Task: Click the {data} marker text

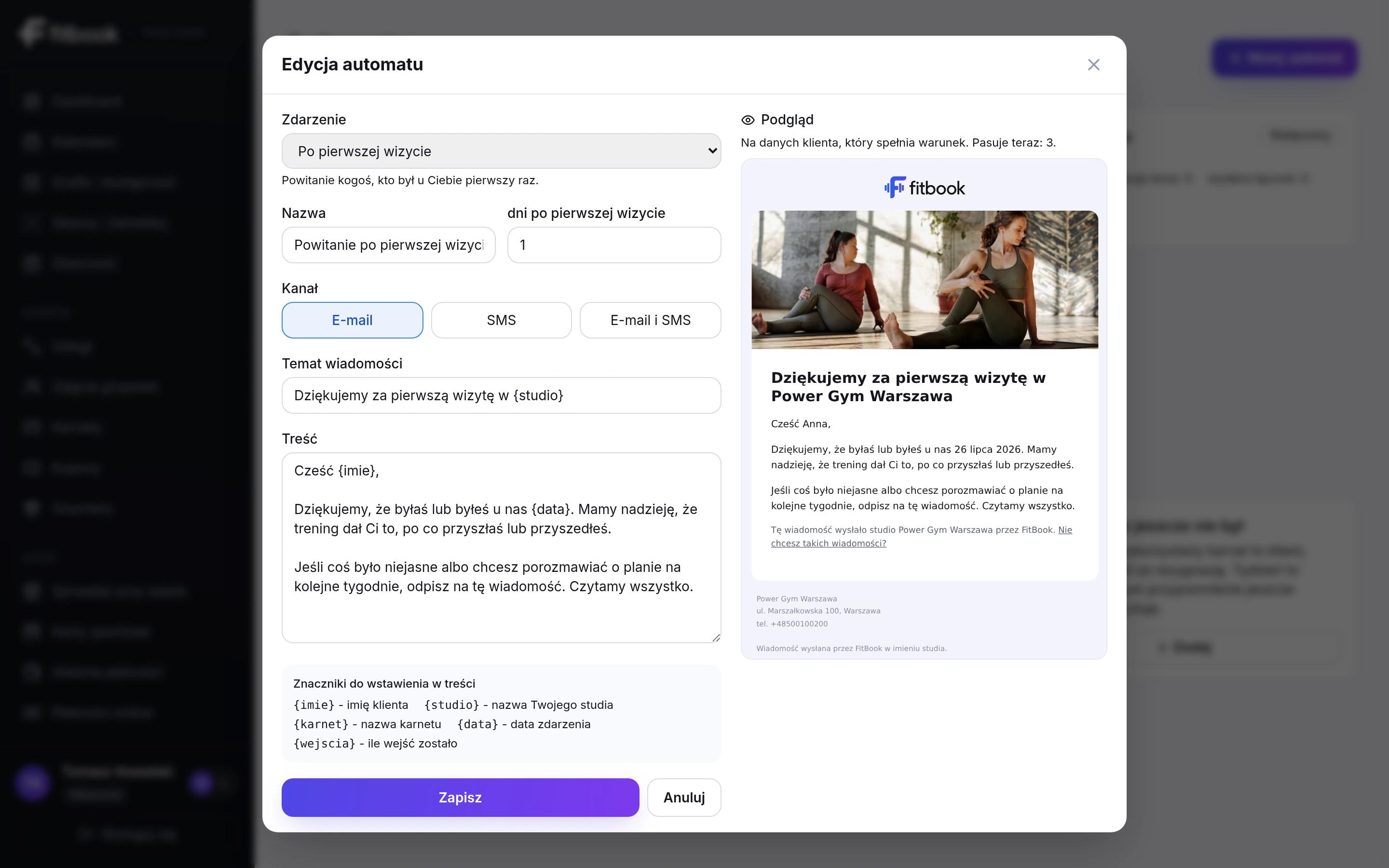Action: pyautogui.click(x=478, y=724)
